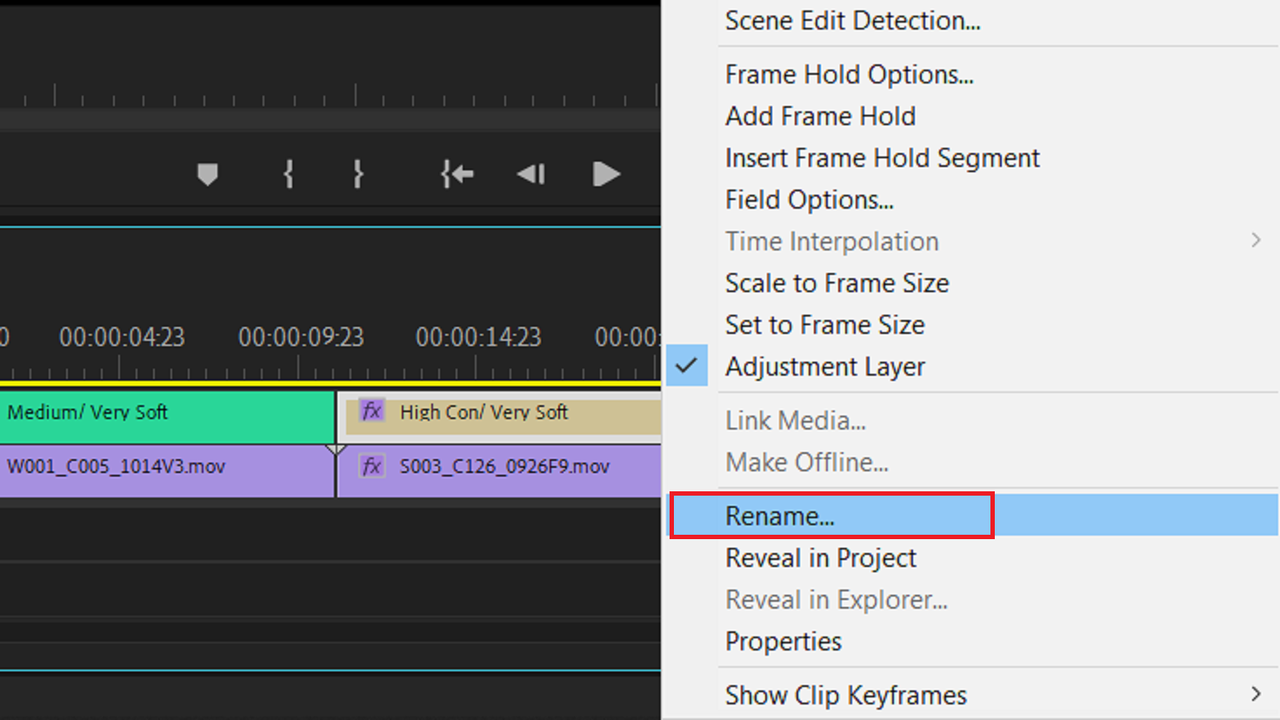
Task: Choose Set to Frame Size
Action: [x=825, y=325]
